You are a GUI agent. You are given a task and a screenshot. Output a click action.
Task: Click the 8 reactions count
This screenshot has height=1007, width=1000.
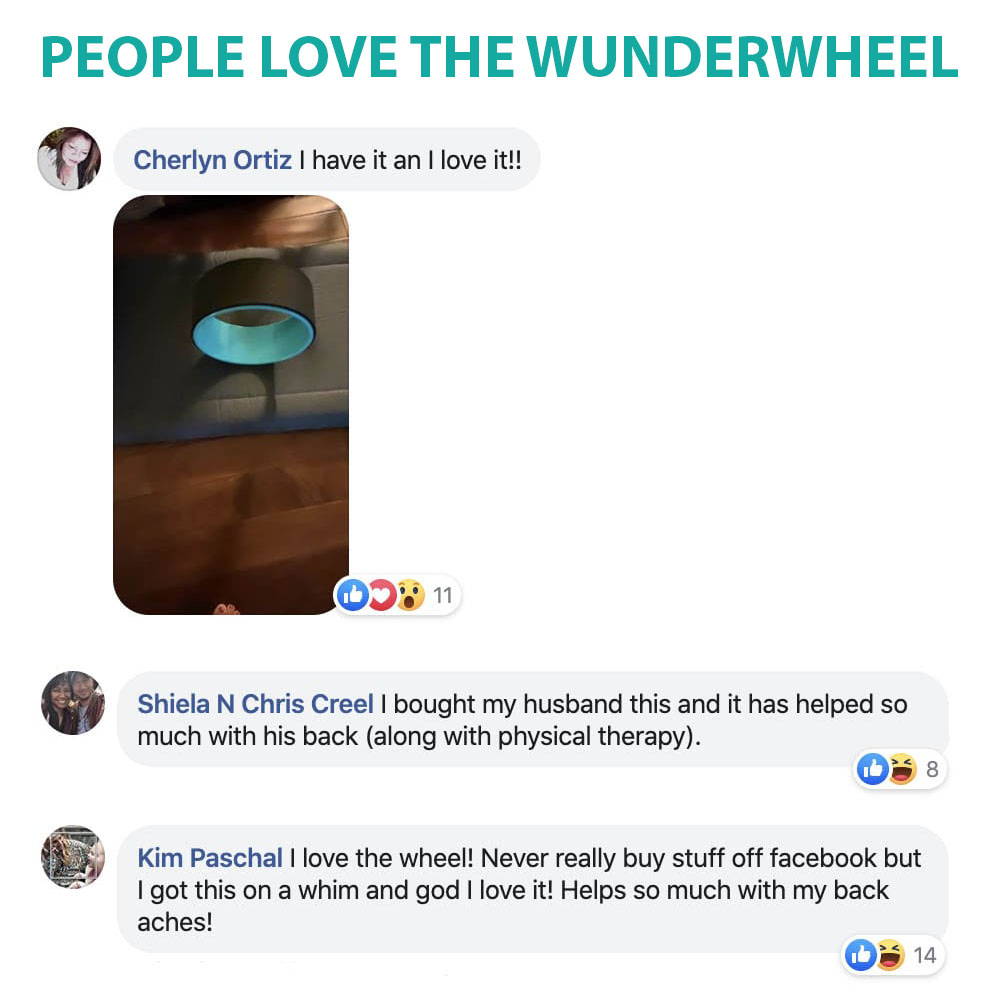tap(932, 769)
